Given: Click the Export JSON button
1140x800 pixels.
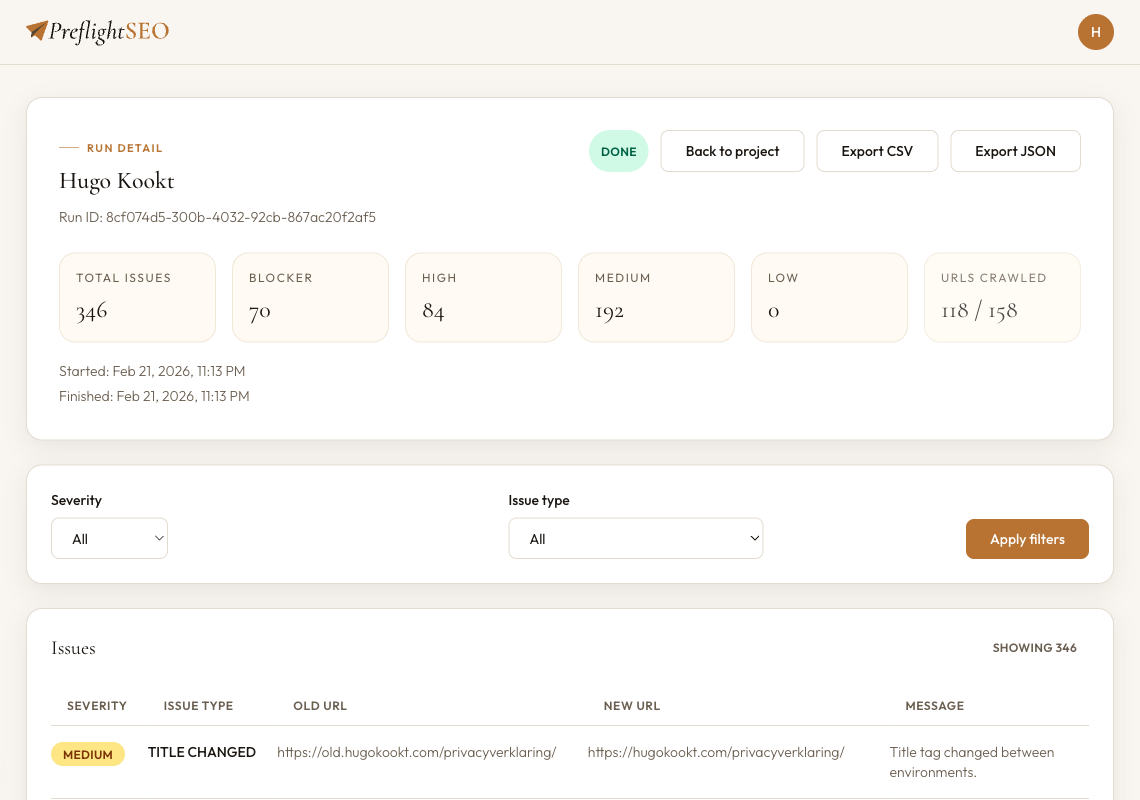Looking at the screenshot, I should [1015, 151].
